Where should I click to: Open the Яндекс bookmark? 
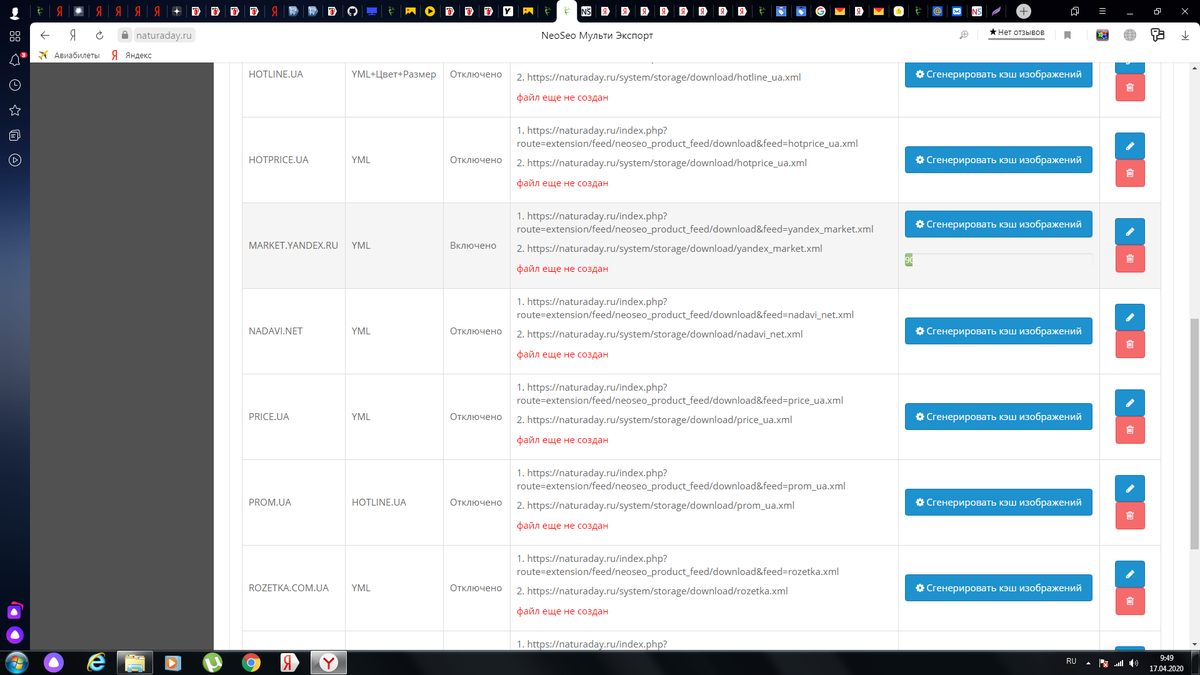pyautogui.click(x=131, y=55)
